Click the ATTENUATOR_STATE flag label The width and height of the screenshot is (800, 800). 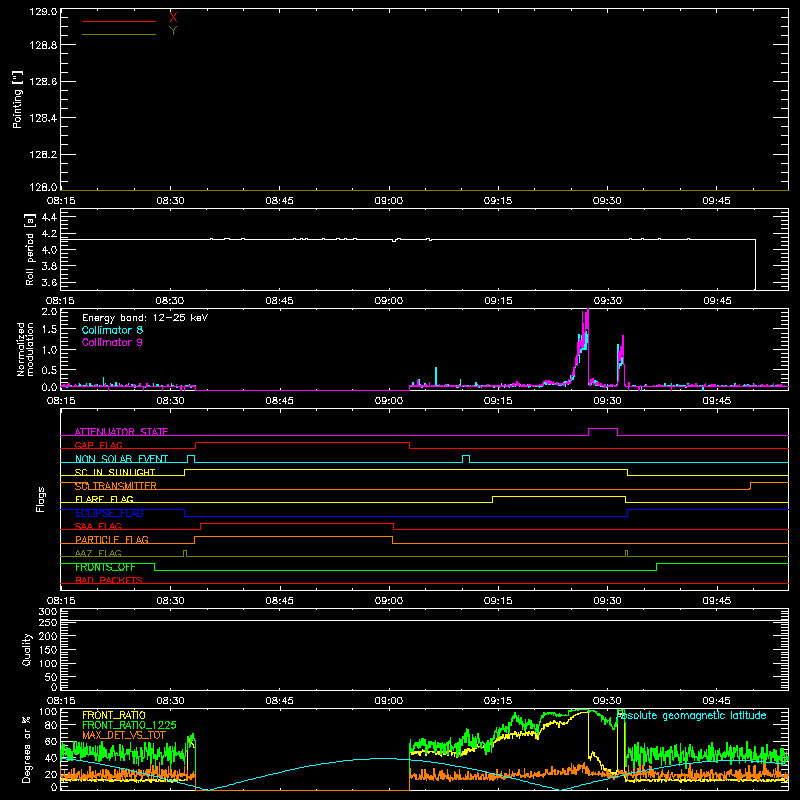[121, 432]
